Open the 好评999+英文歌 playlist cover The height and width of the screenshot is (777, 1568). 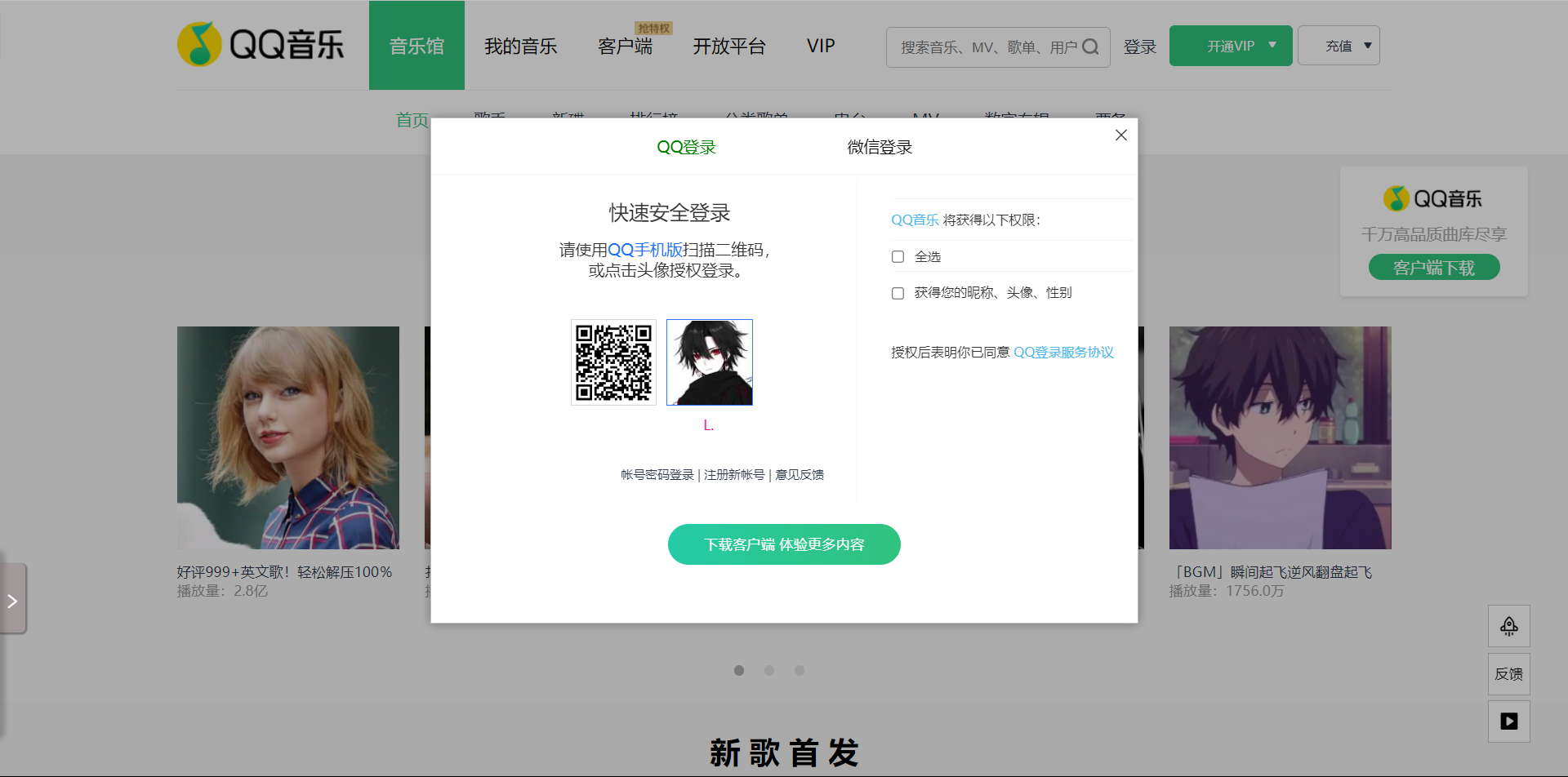pyautogui.click(x=288, y=437)
